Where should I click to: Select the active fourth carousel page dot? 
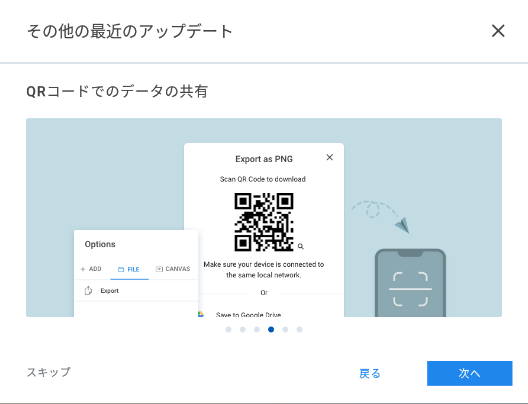coord(271,329)
